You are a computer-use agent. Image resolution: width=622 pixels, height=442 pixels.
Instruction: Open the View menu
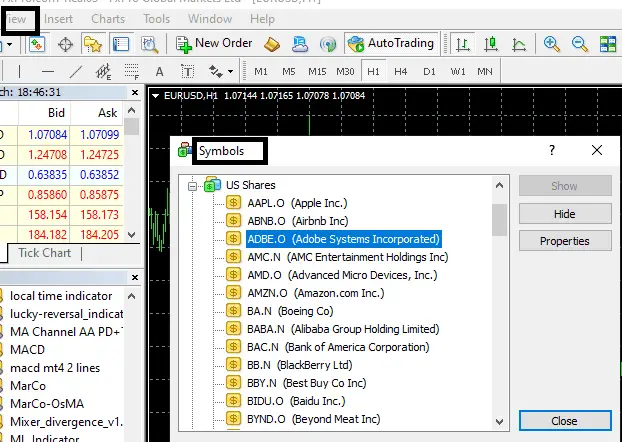(x=16, y=19)
